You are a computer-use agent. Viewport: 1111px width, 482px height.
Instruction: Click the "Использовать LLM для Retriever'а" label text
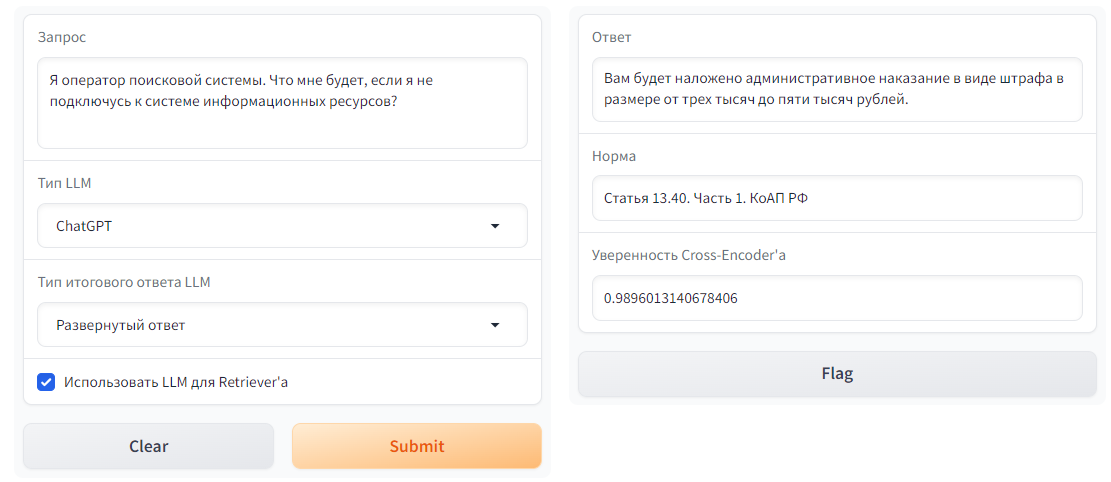[176, 382]
